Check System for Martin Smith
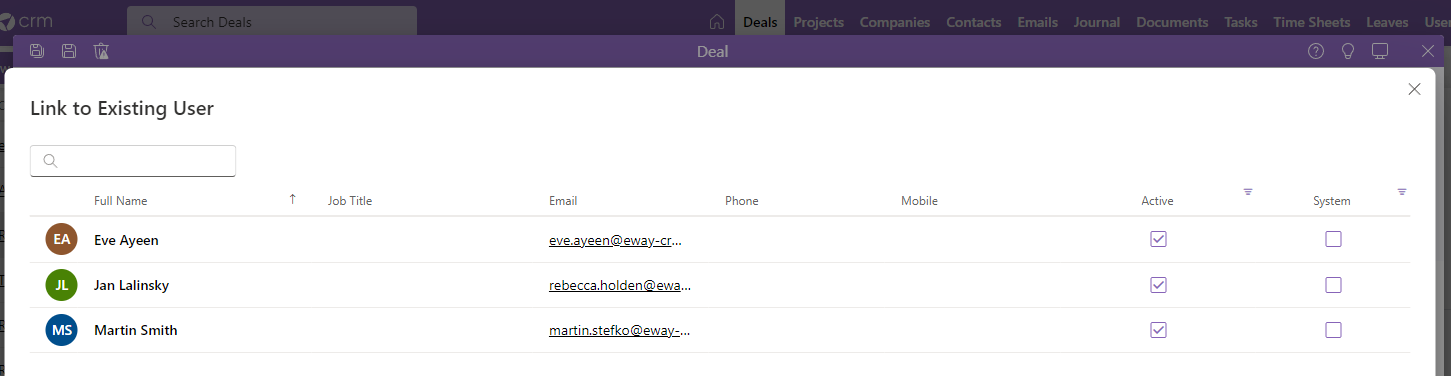This screenshot has width=1451, height=376. pyautogui.click(x=1333, y=330)
